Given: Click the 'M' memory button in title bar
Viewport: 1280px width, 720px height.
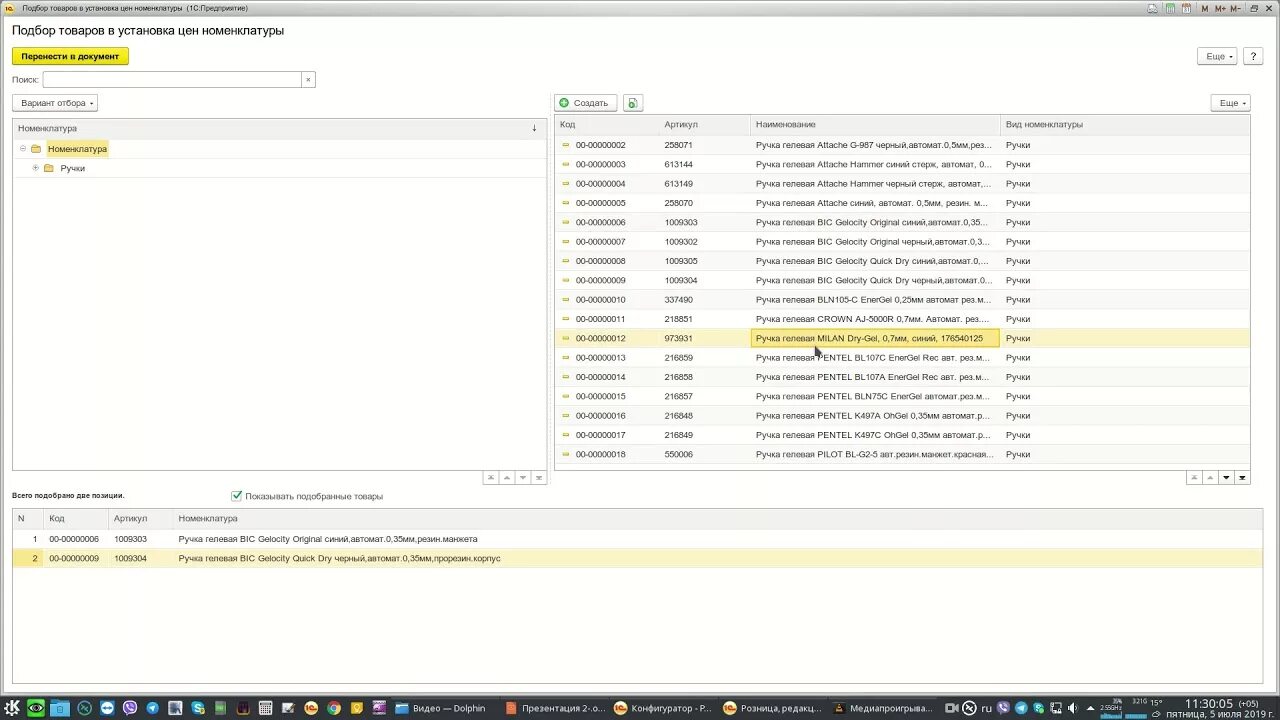Looking at the screenshot, I should pos(1205,8).
